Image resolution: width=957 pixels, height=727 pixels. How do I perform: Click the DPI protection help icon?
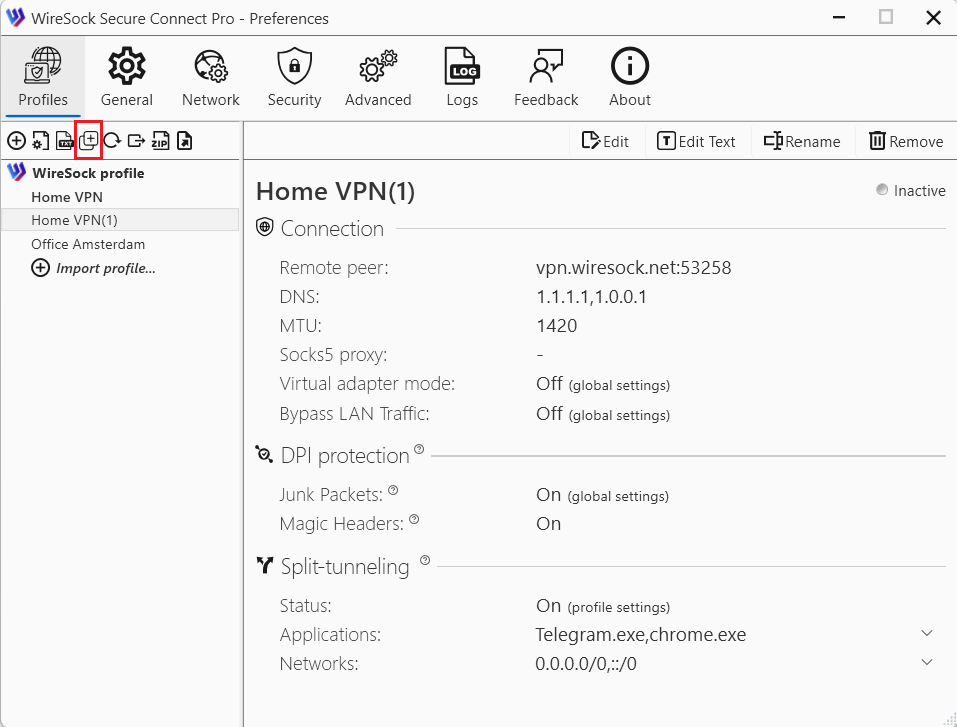coord(419,453)
